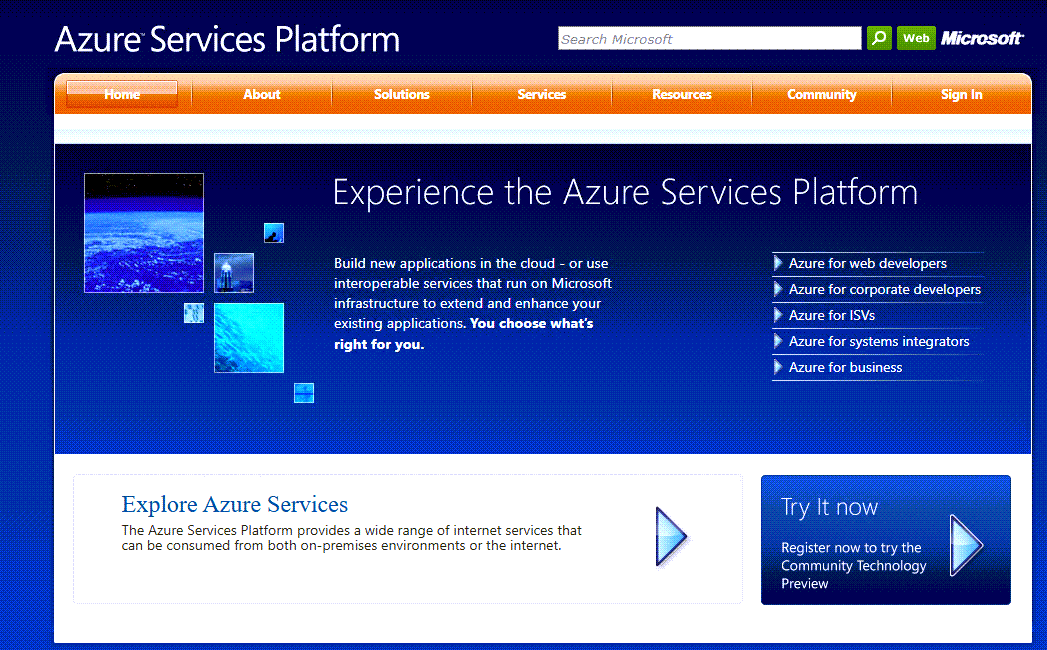Click the bold text You choose what's right for you
This screenshot has width=1047, height=650.
coord(463,333)
